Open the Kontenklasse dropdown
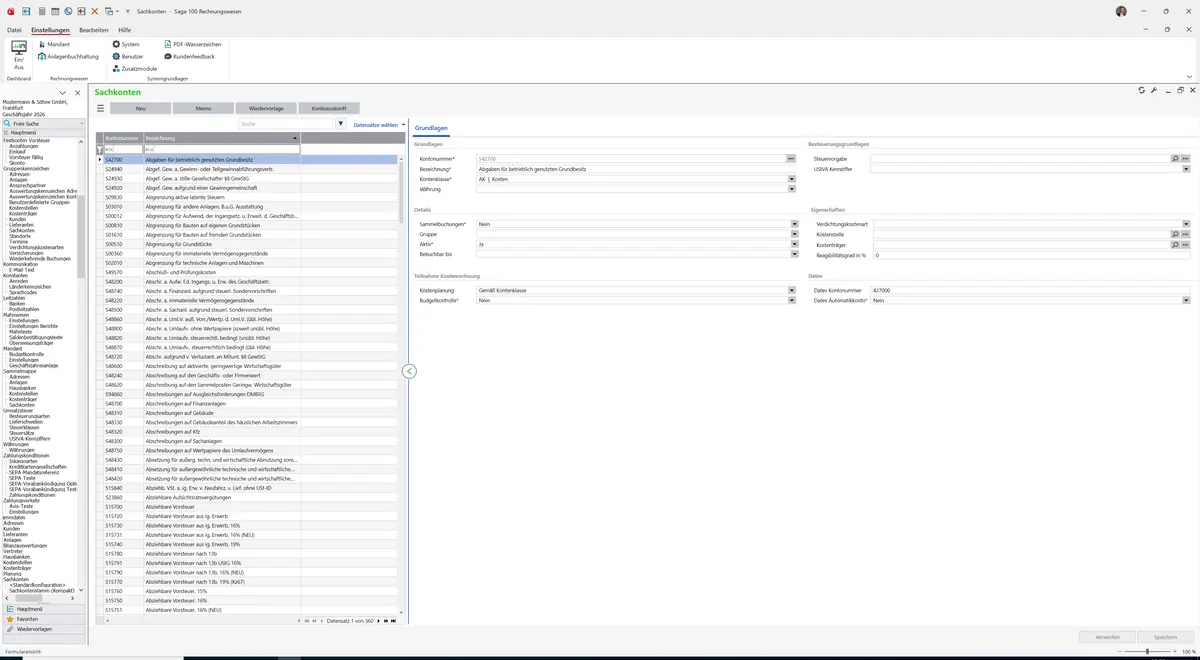This screenshot has height=660, width=1200. pyautogui.click(x=794, y=179)
